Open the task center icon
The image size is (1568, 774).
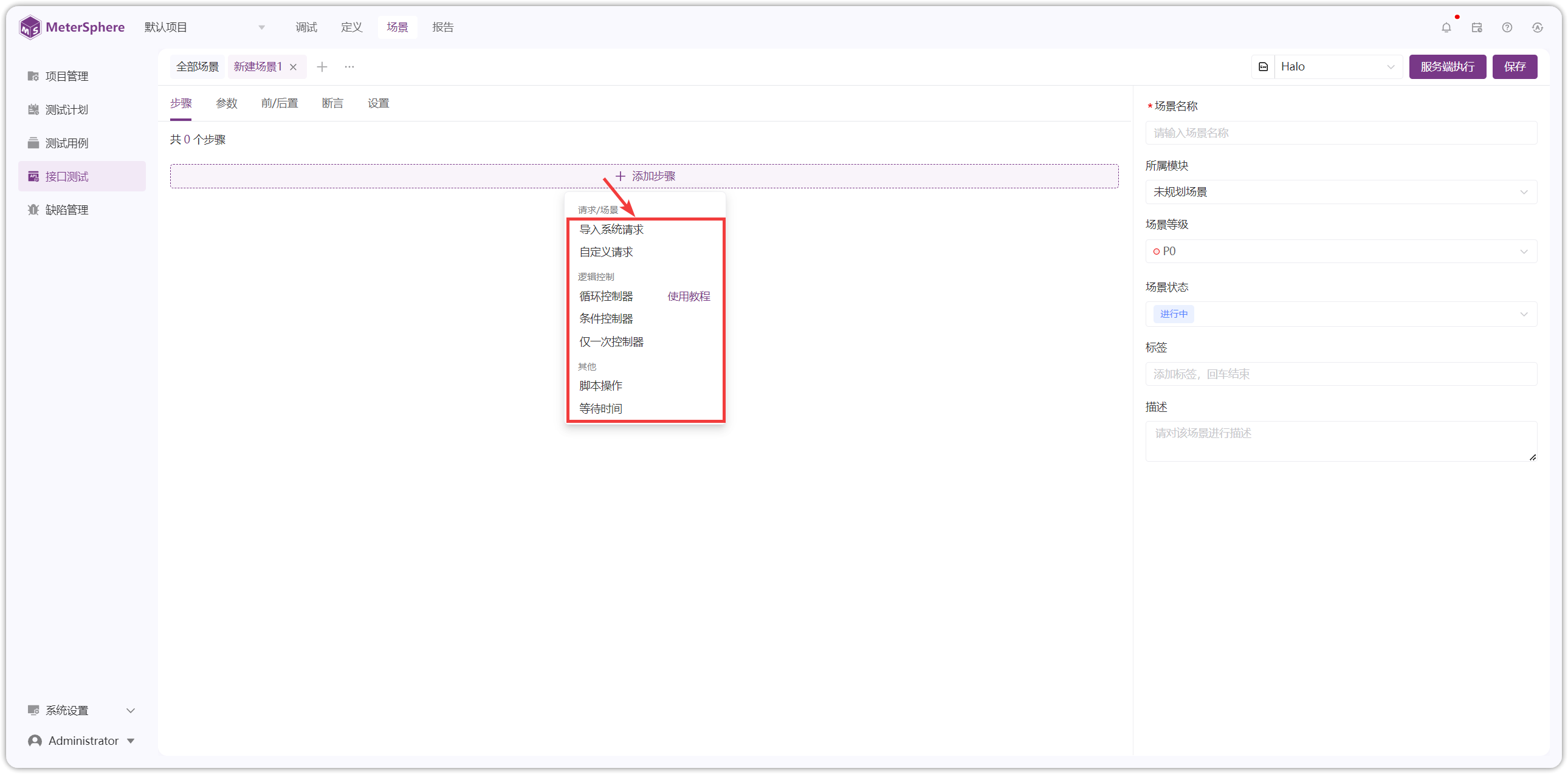(x=1477, y=27)
